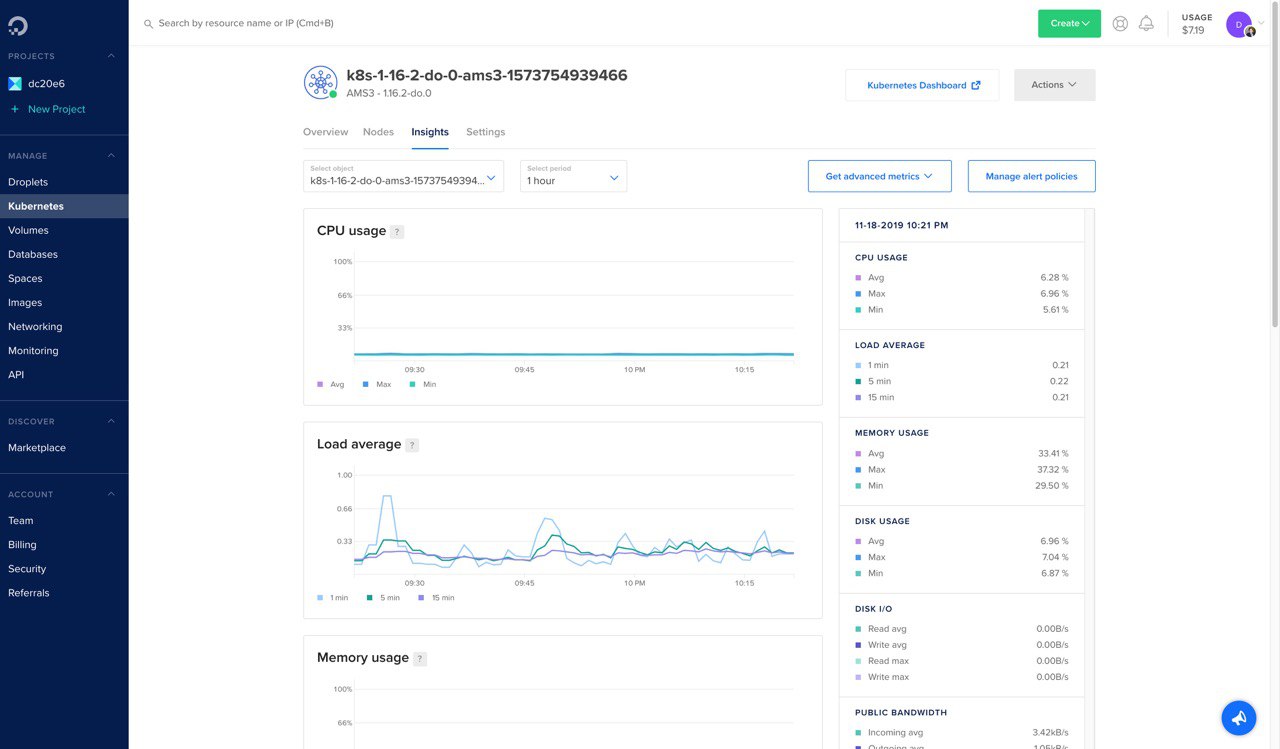The image size is (1280, 749).
Task: Toggle the 5 min series in Load average legend
Action: click(x=383, y=598)
